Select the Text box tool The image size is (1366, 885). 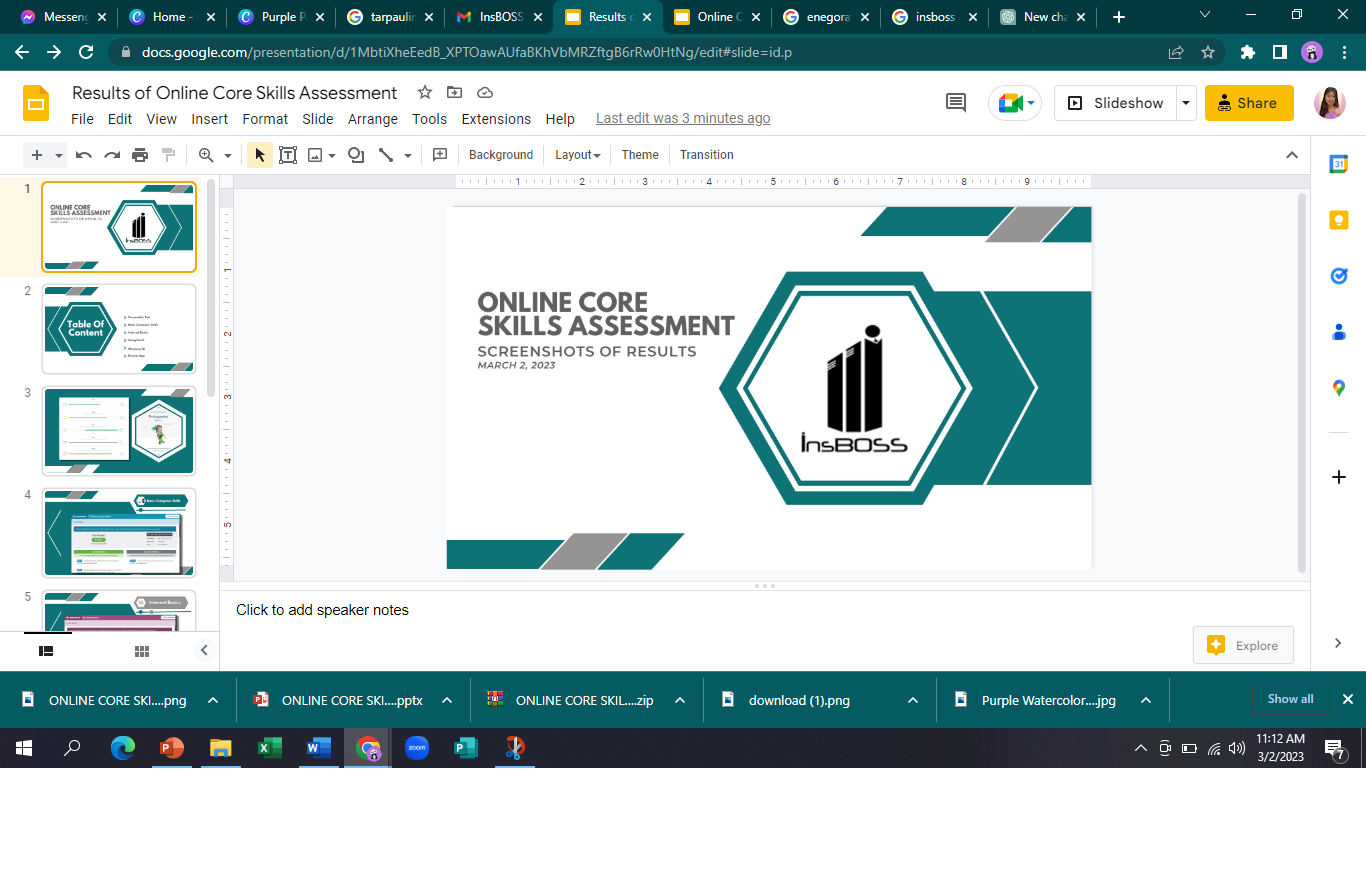[x=288, y=155]
